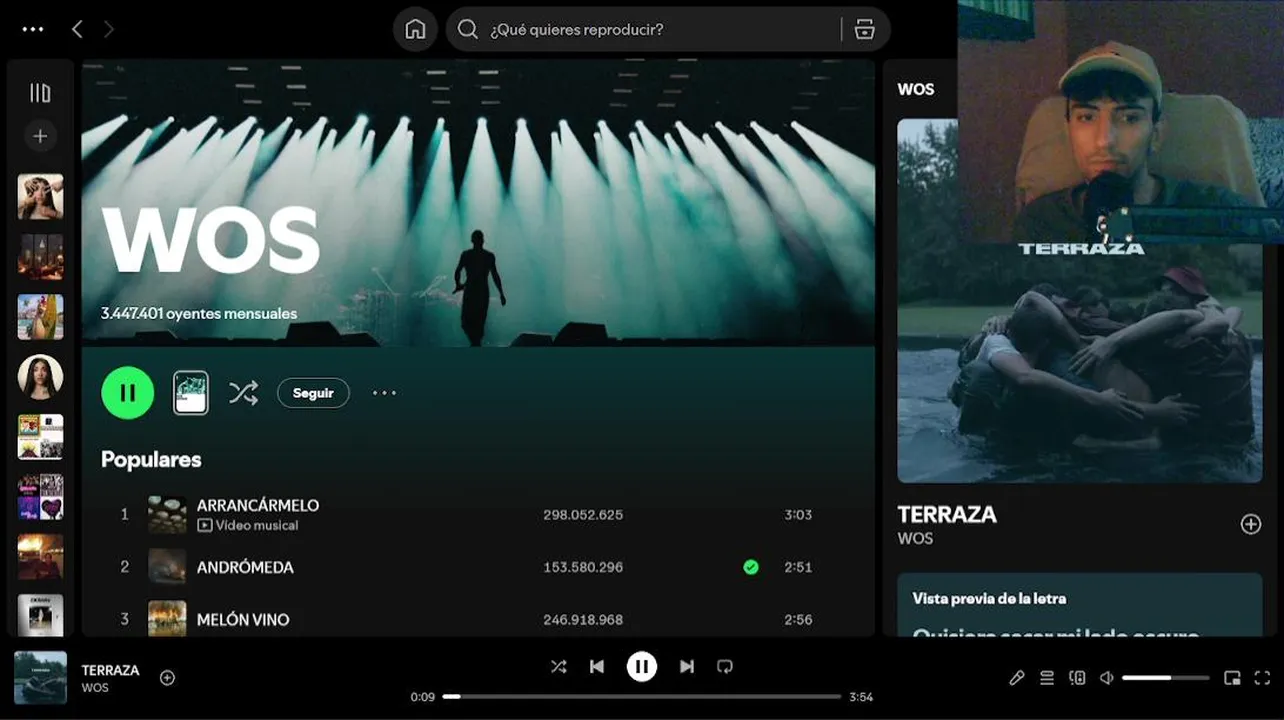Open the second sidebar playlist thumbnail
This screenshot has width=1284, height=720.
coord(40,257)
